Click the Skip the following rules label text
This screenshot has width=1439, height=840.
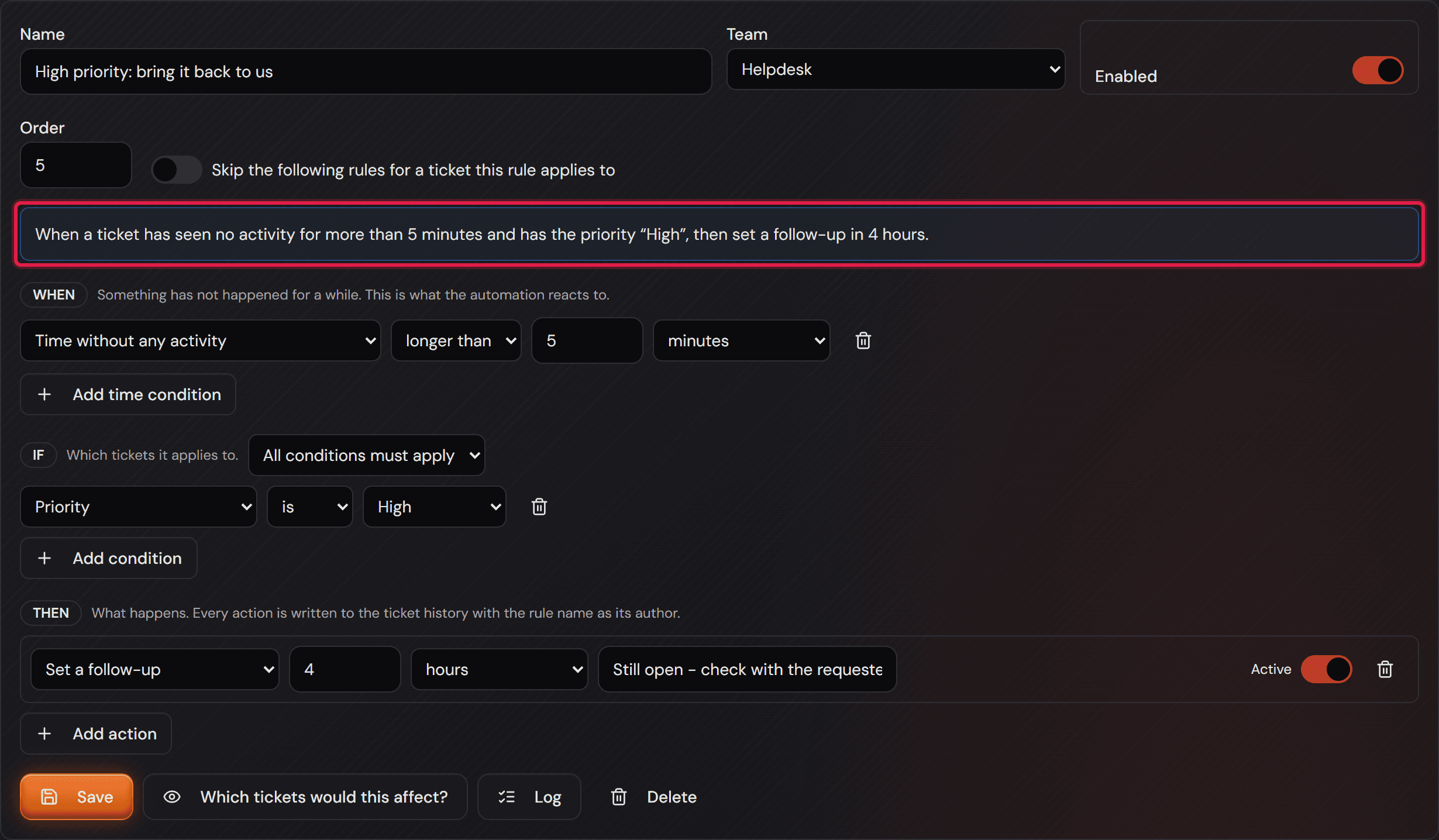pos(413,170)
